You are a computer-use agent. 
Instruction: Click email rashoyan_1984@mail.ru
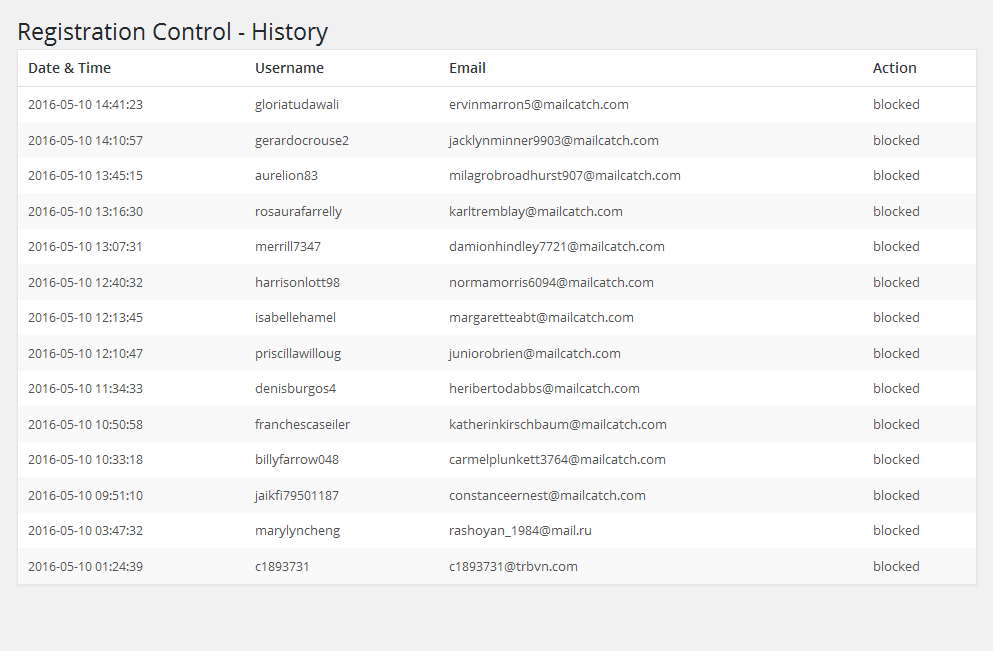(x=521, y=530)
